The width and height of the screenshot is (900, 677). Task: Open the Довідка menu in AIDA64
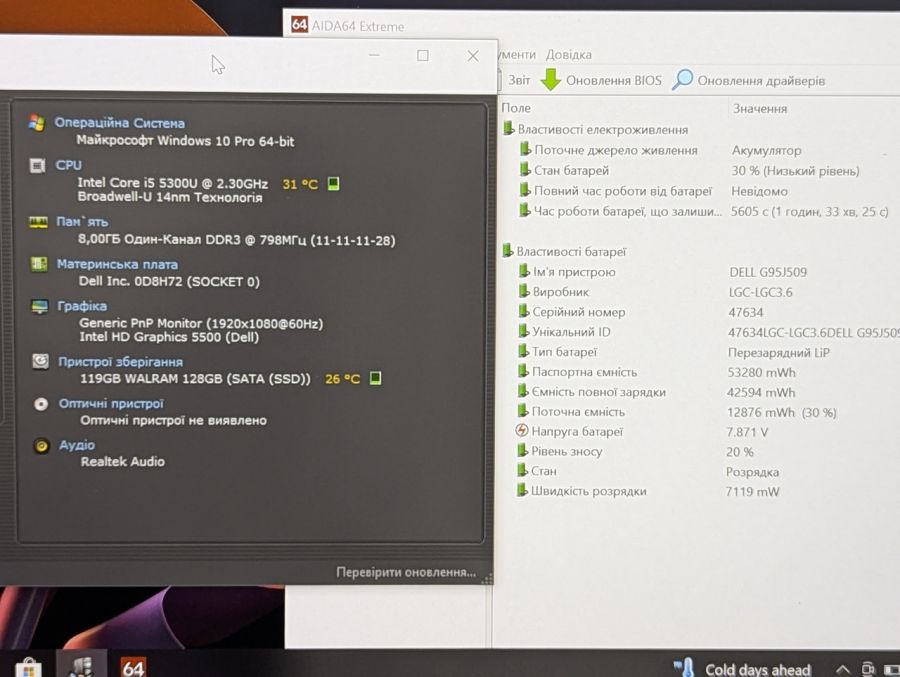[568, 55]
